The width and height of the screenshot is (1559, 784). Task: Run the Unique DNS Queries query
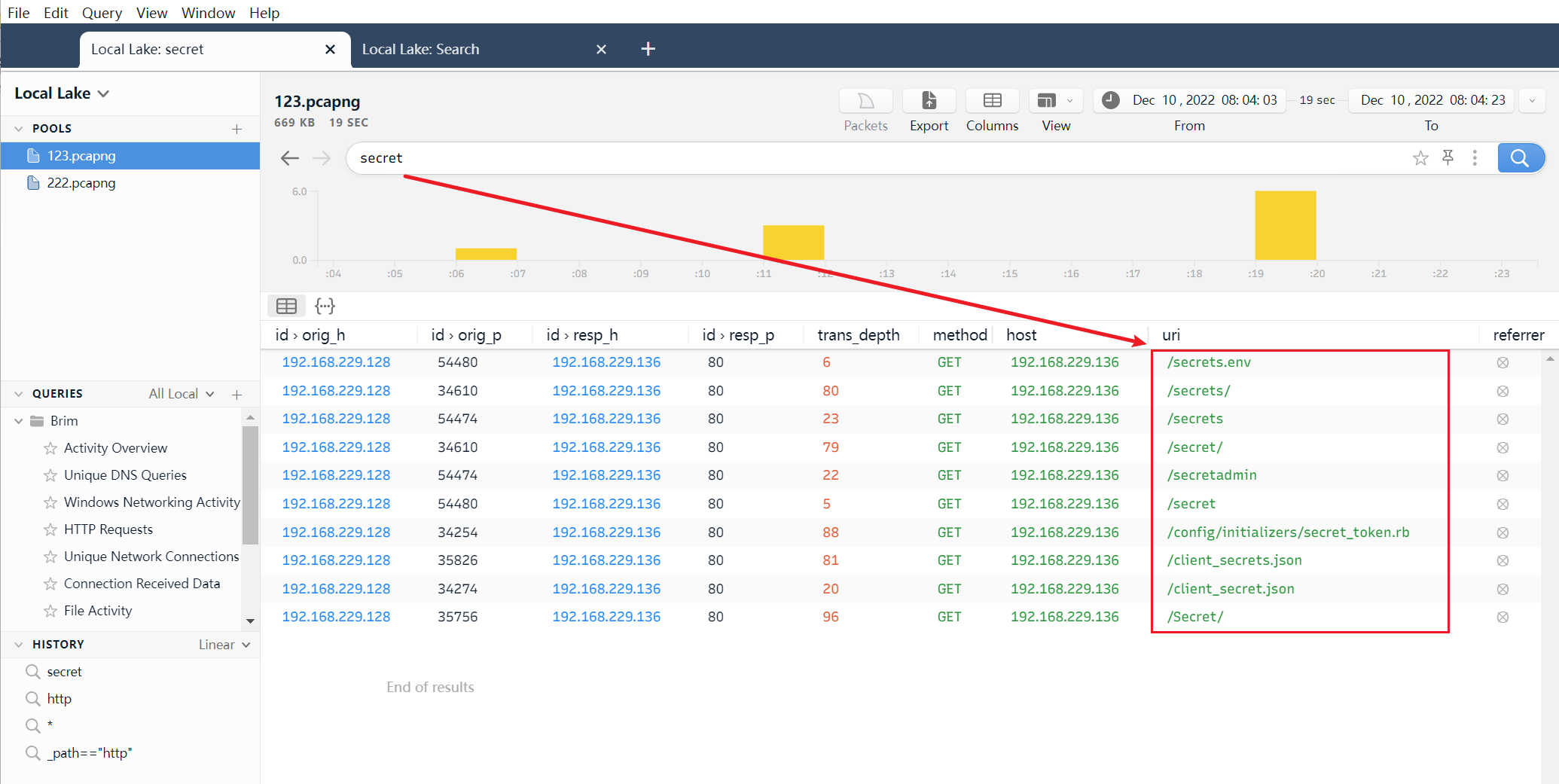click(x=125, y=475)
